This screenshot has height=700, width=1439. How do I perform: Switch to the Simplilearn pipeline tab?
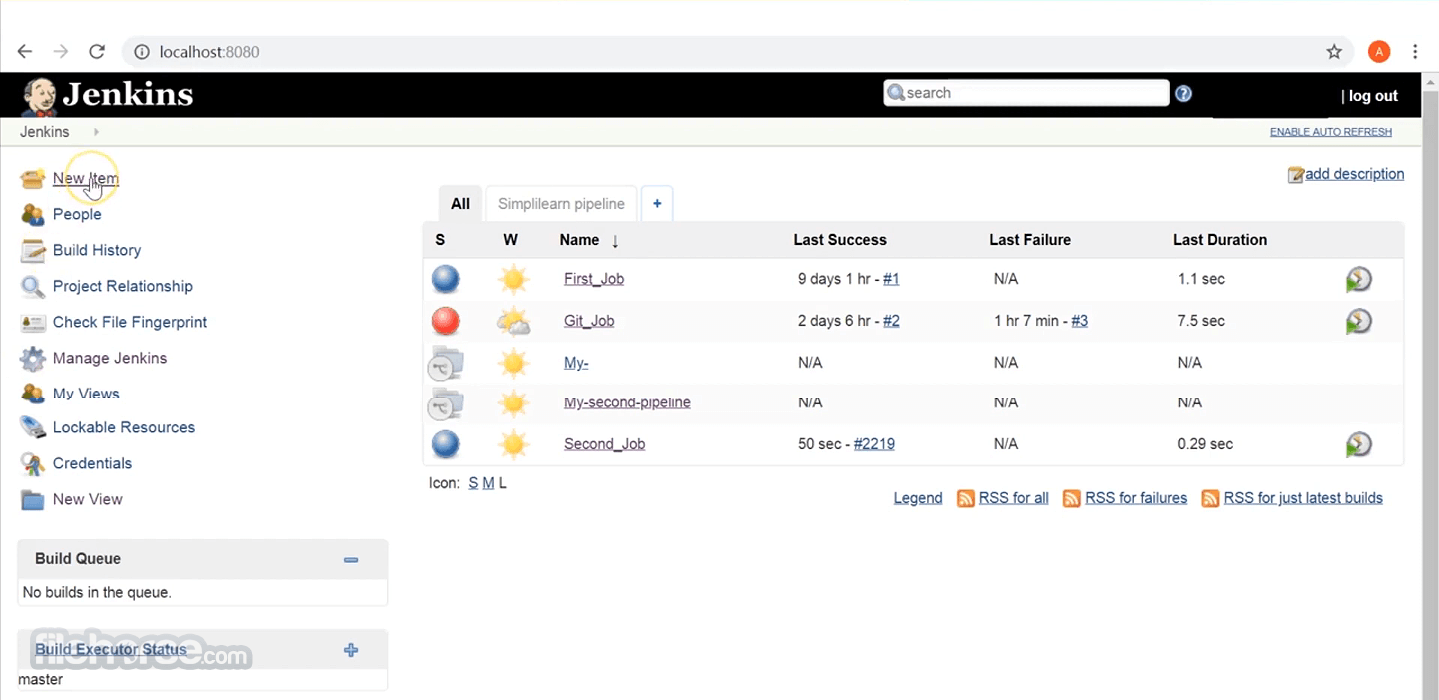pyautogui.click(x=561, y=204)
